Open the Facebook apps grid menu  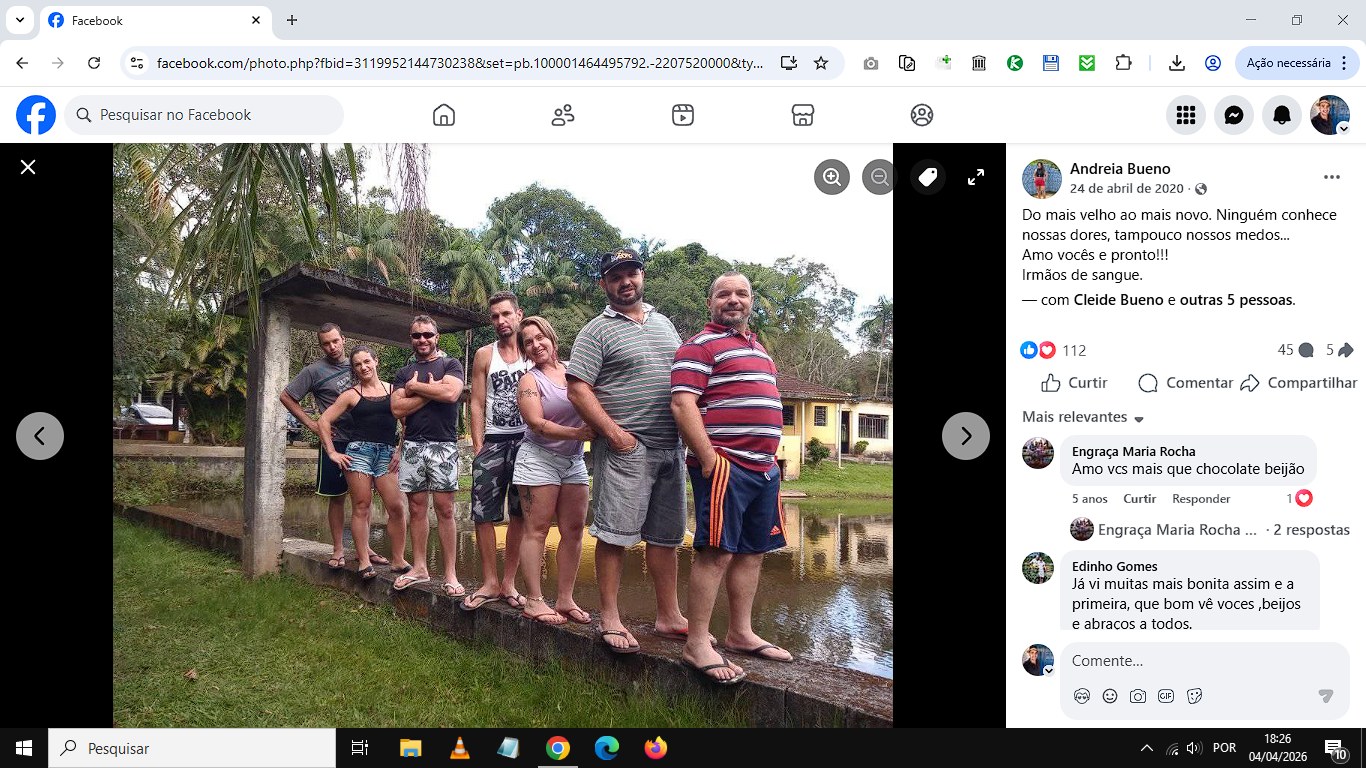click(x=1186, y=115)
